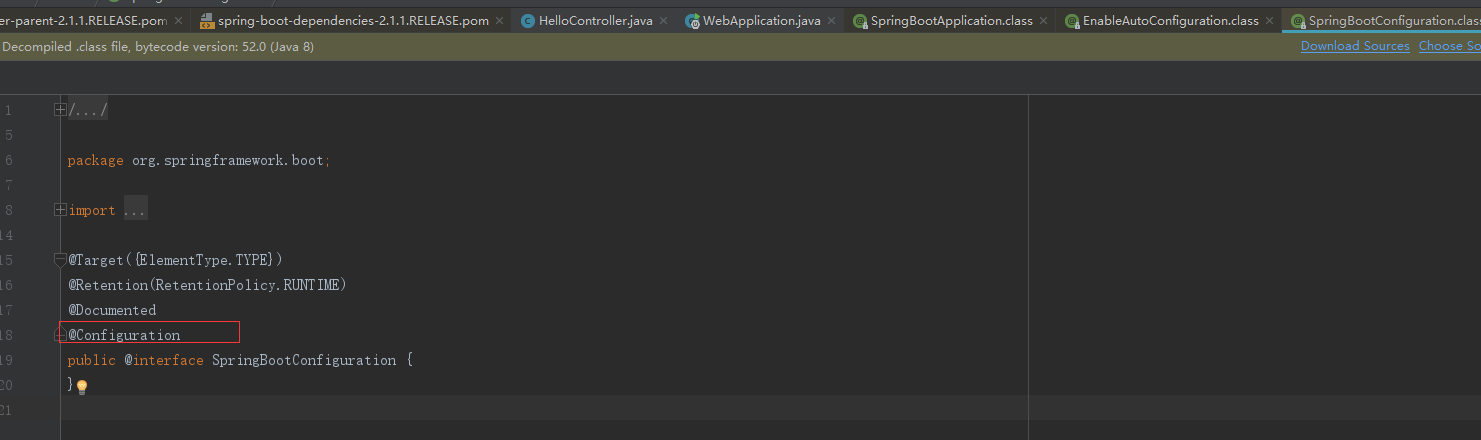Select the SpringBootConfiguration.class tab
The height and width of the screenshot is (440, 1481).
coord(1382,21)
